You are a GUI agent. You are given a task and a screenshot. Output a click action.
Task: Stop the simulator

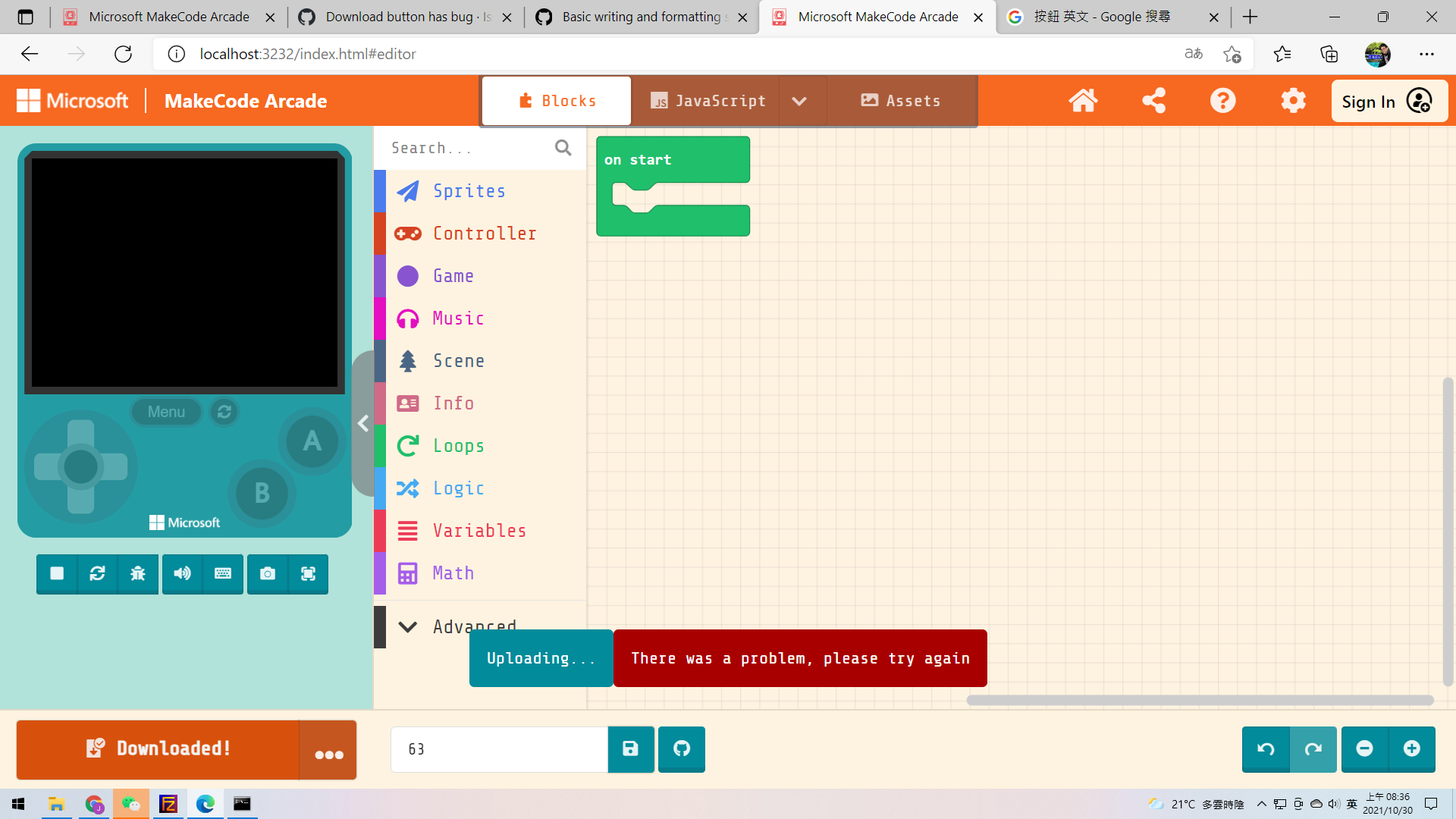tap(56, 574)
